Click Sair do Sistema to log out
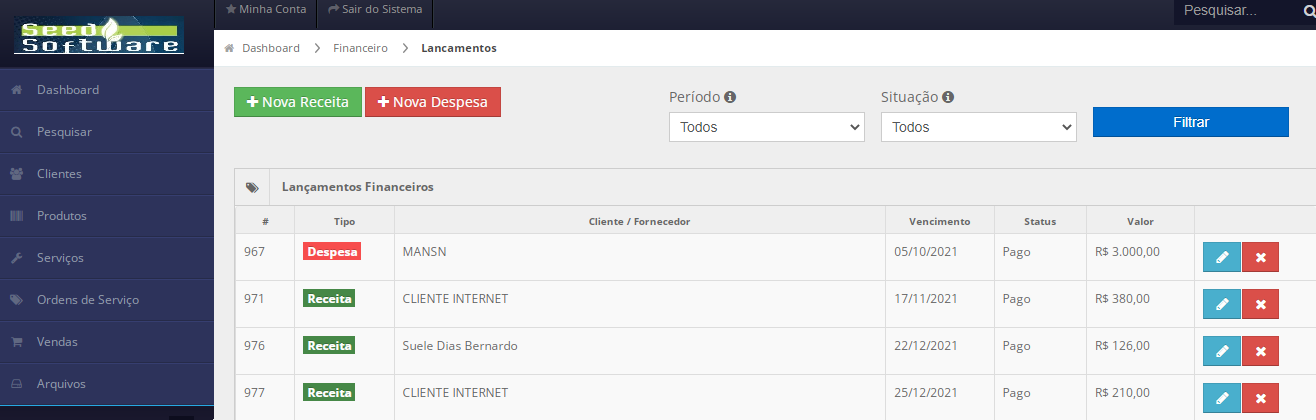The width and height of the screenshot is (1316, 420). 375,9
